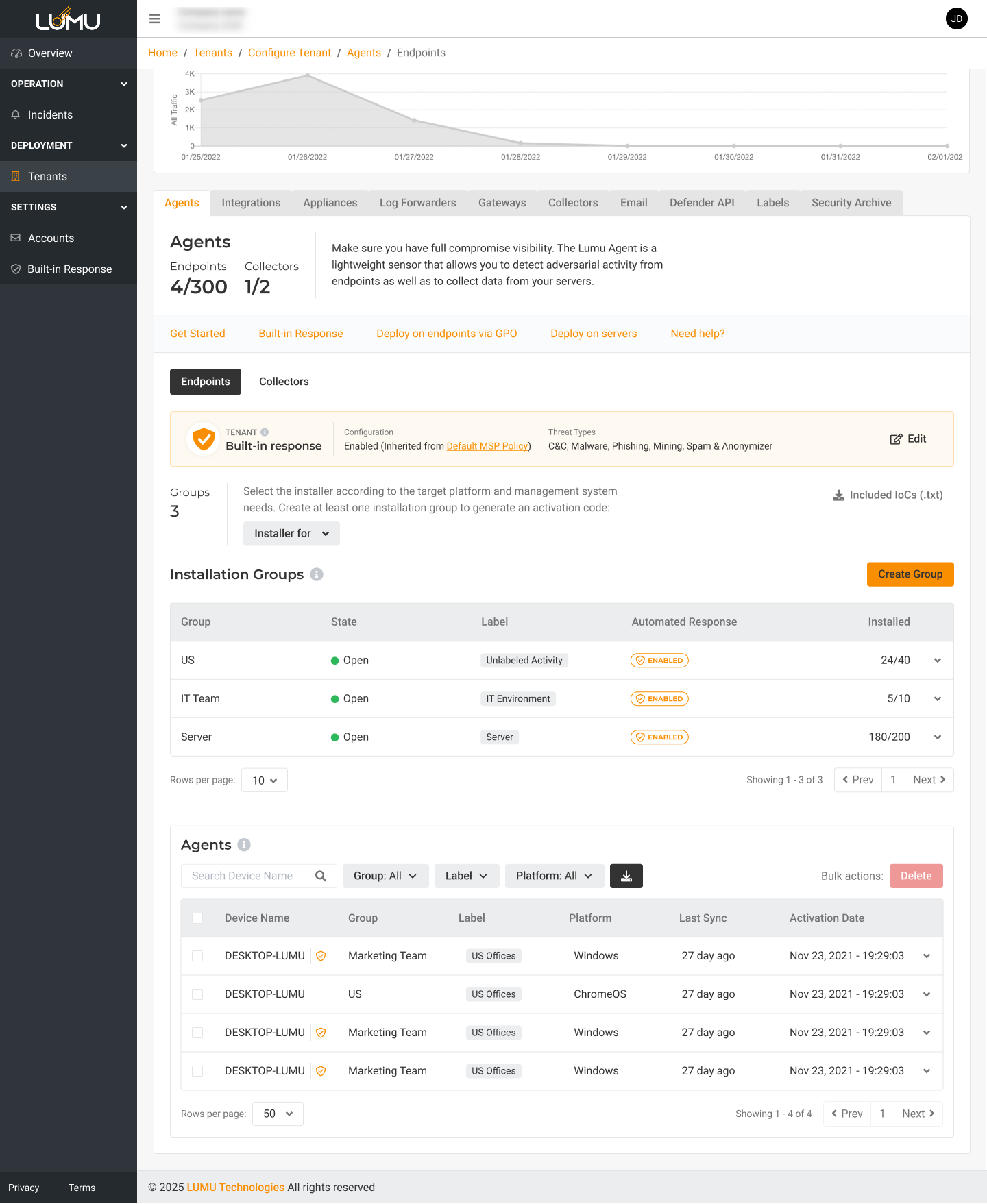Open the Default MSP Policy link
The image size is (987, 1204).
487,446
